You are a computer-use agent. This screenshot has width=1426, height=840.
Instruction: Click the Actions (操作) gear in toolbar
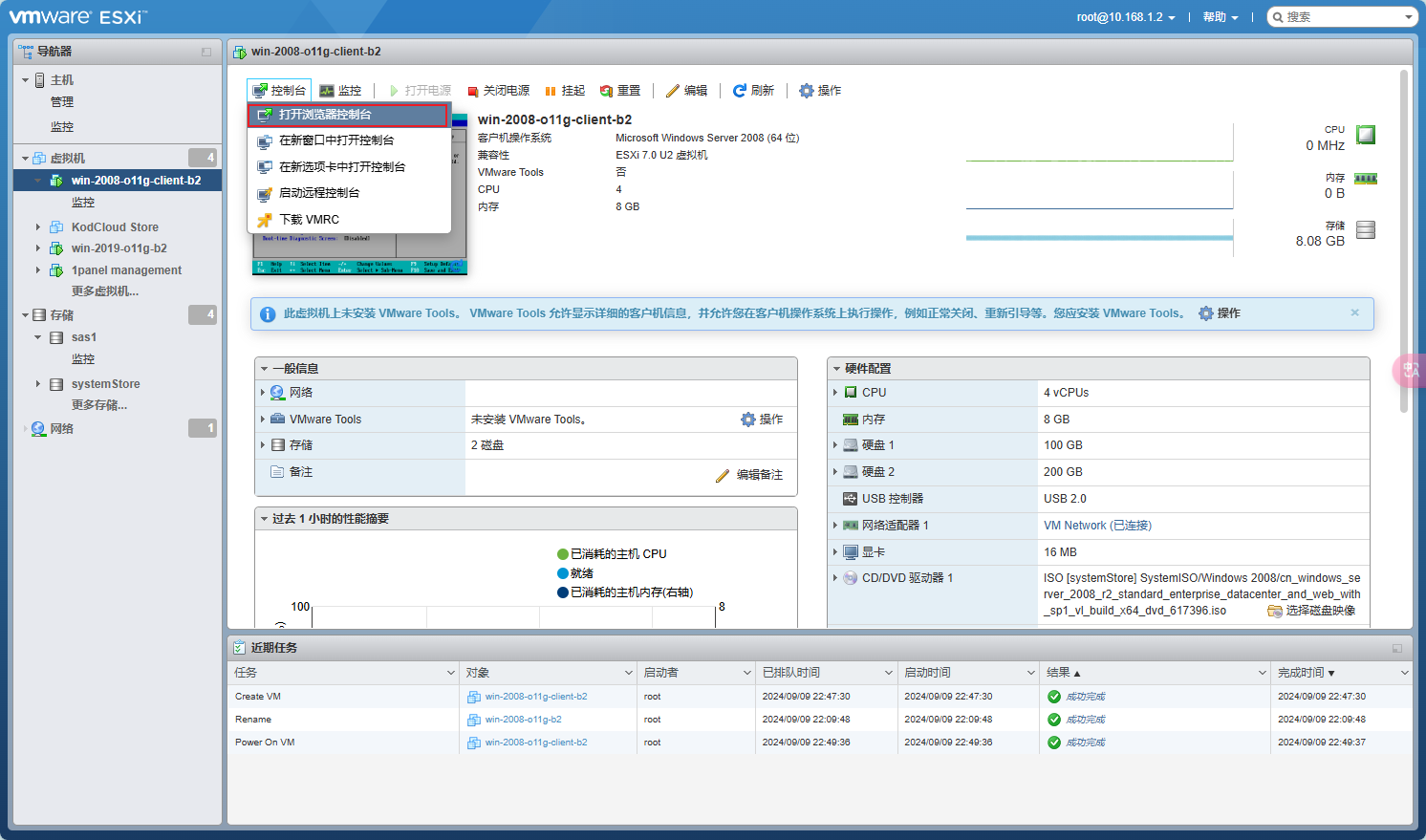[x=807, y=91]
